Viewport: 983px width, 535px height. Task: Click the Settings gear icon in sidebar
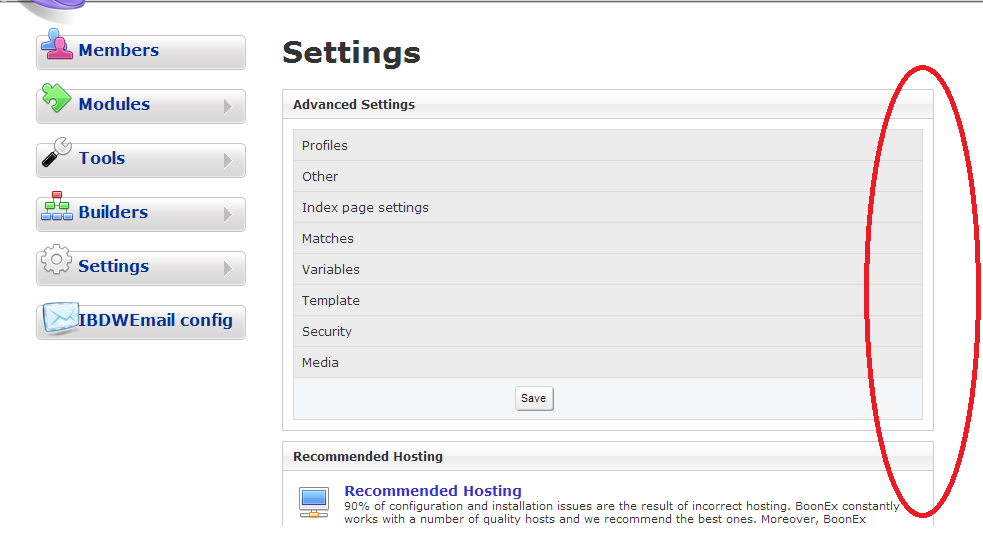pos(57,261)
